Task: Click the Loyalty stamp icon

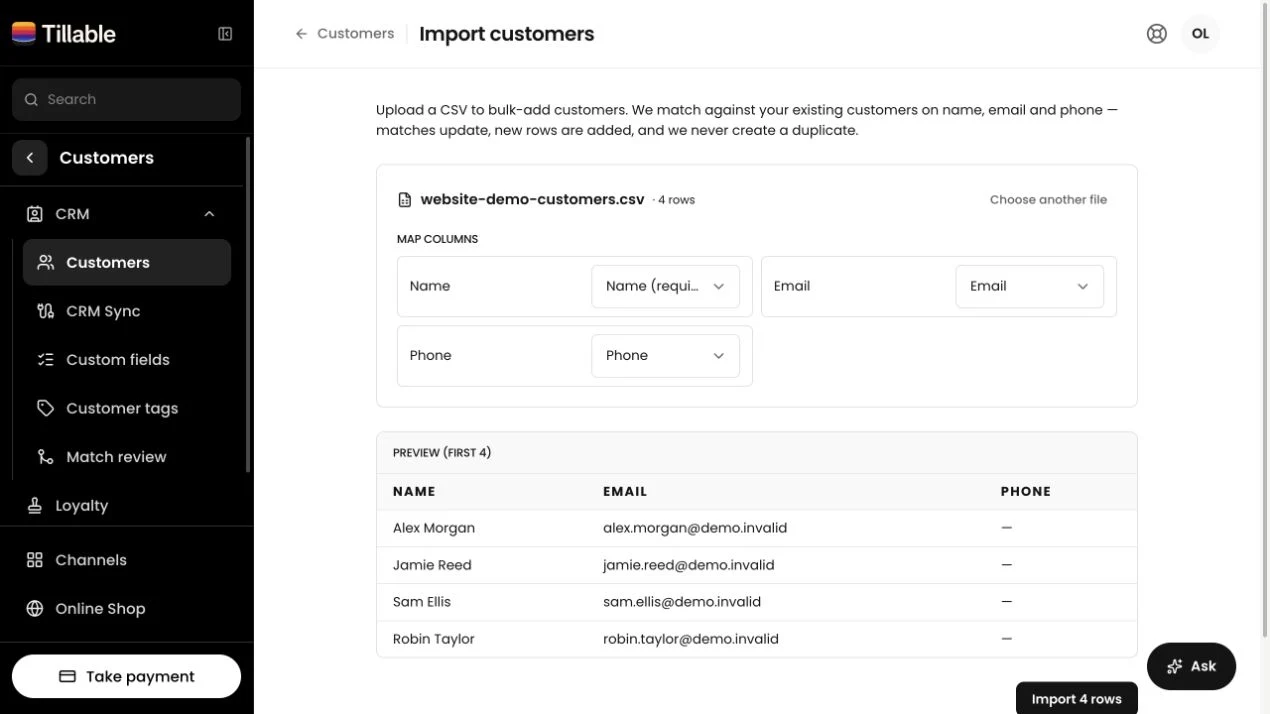Action: 35,506
